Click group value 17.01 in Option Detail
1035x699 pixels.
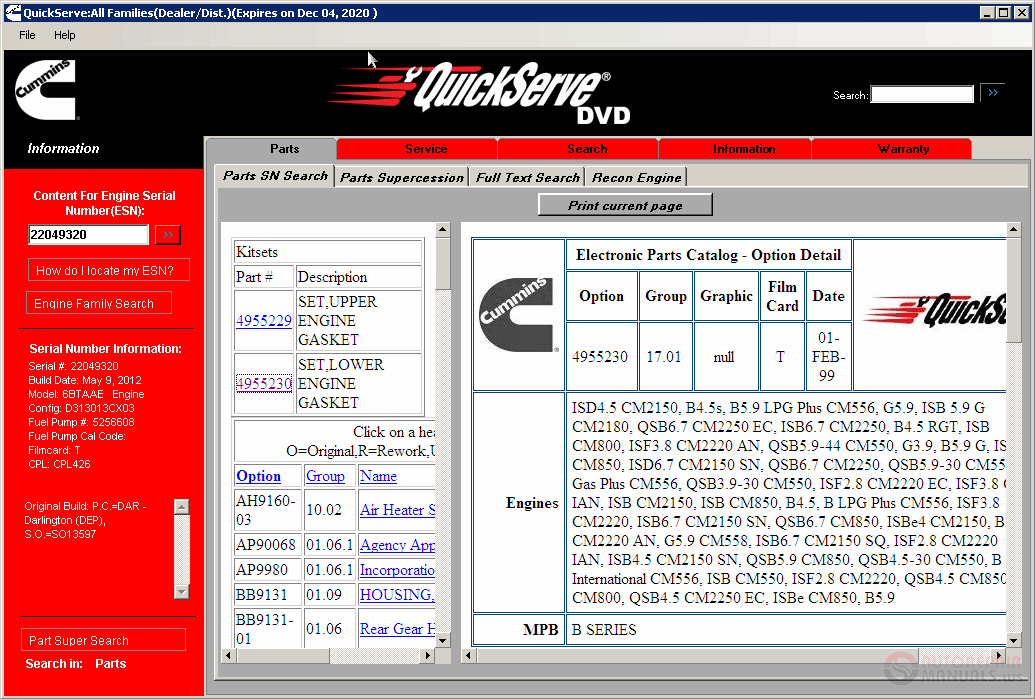[x=664, y=357]
